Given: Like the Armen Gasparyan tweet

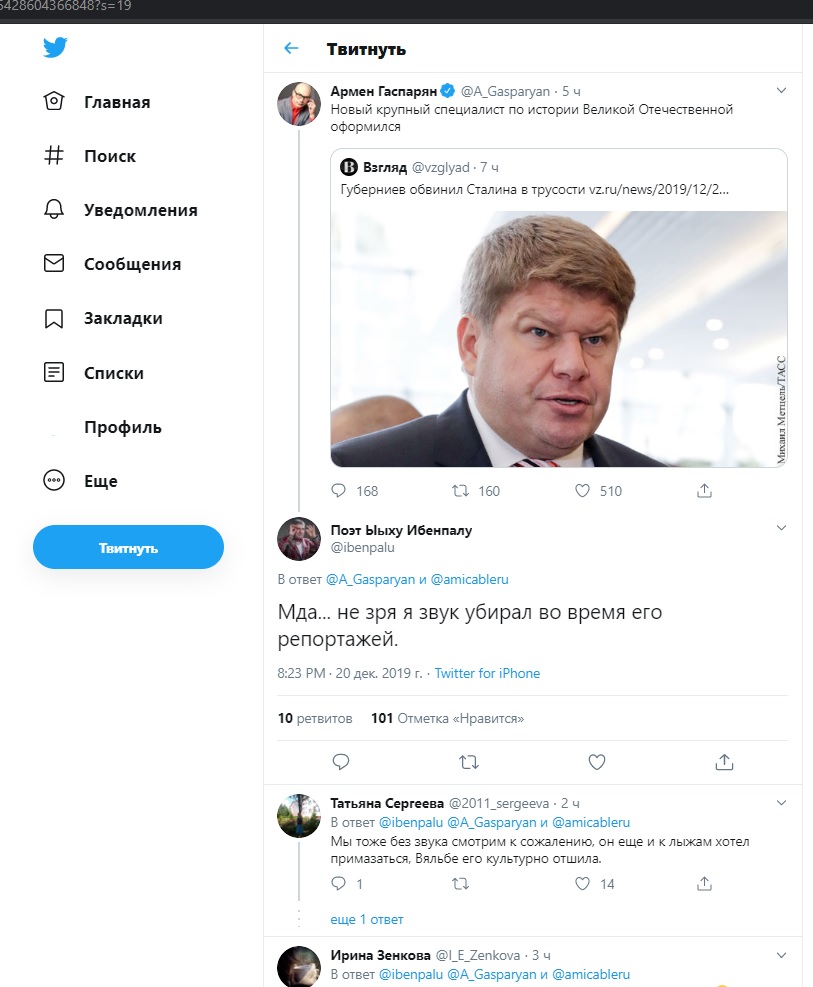Looking at the screenshot, I should coord(582,491).
